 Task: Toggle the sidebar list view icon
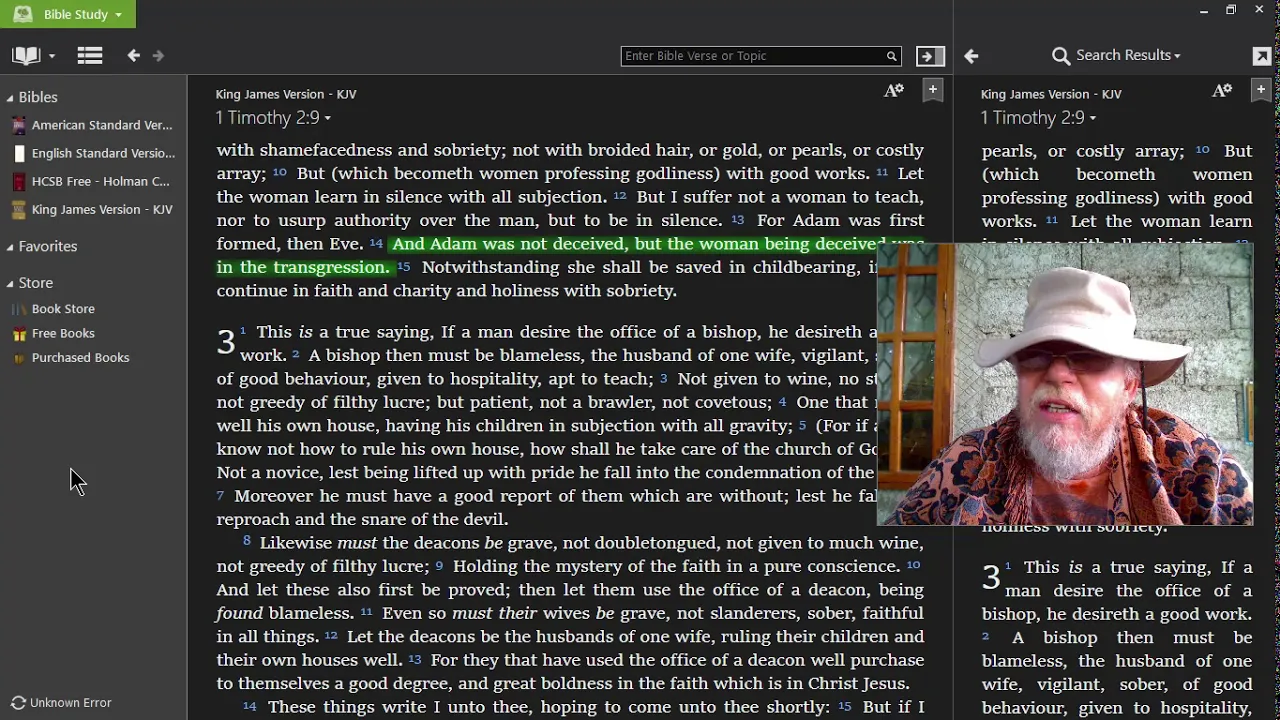tap(90, 56)
